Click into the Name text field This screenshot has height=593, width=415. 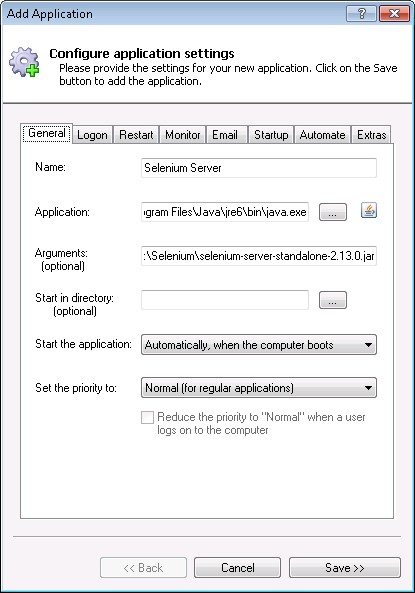pyautogui.click(x=259, y=168)
